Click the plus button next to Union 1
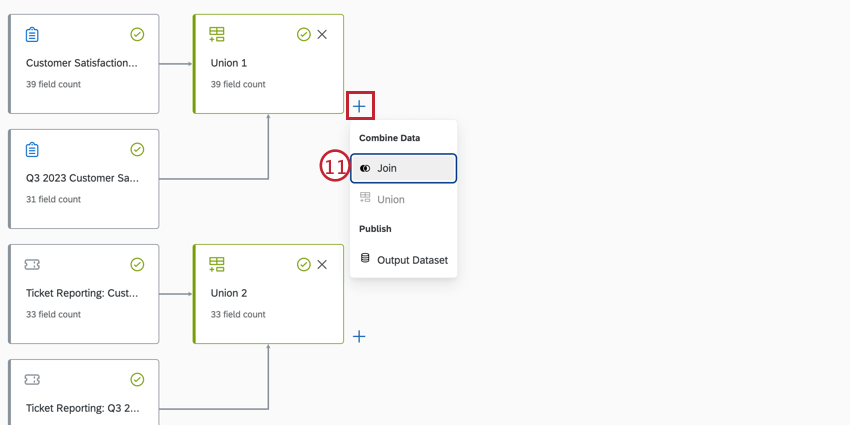Image resolution: width=850 pixels, height=425 pixels. [359, 106]
